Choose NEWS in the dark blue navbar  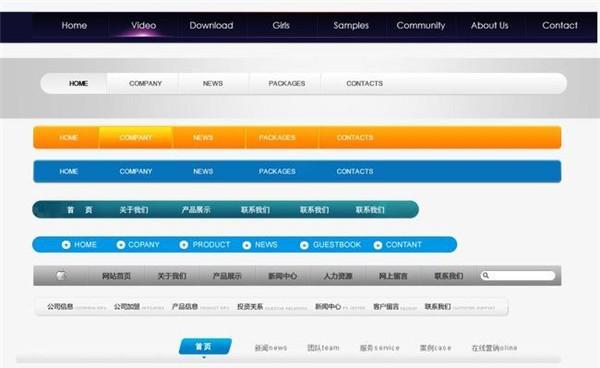pyautogui.click(x=203, y=171)
